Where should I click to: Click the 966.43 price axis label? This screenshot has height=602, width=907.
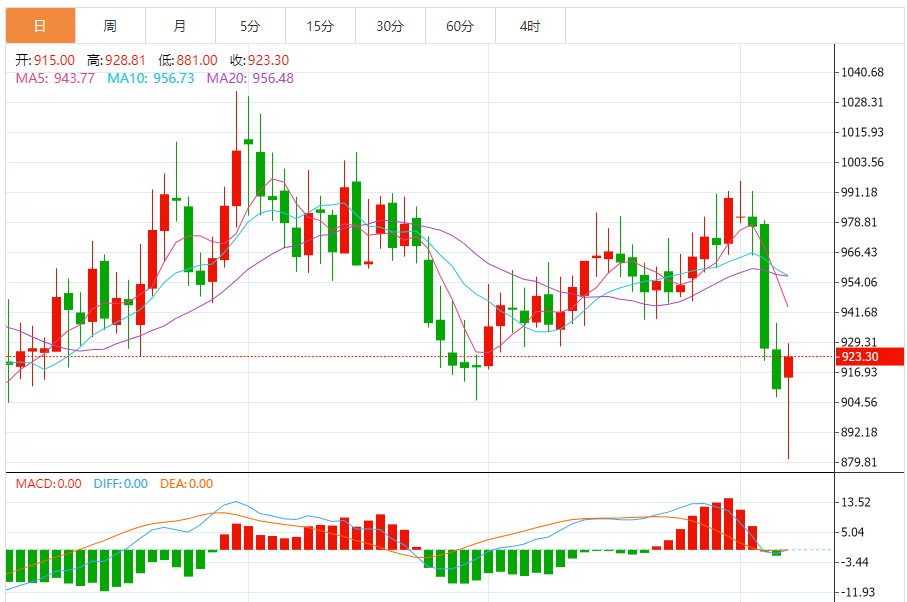click(859, 252)
